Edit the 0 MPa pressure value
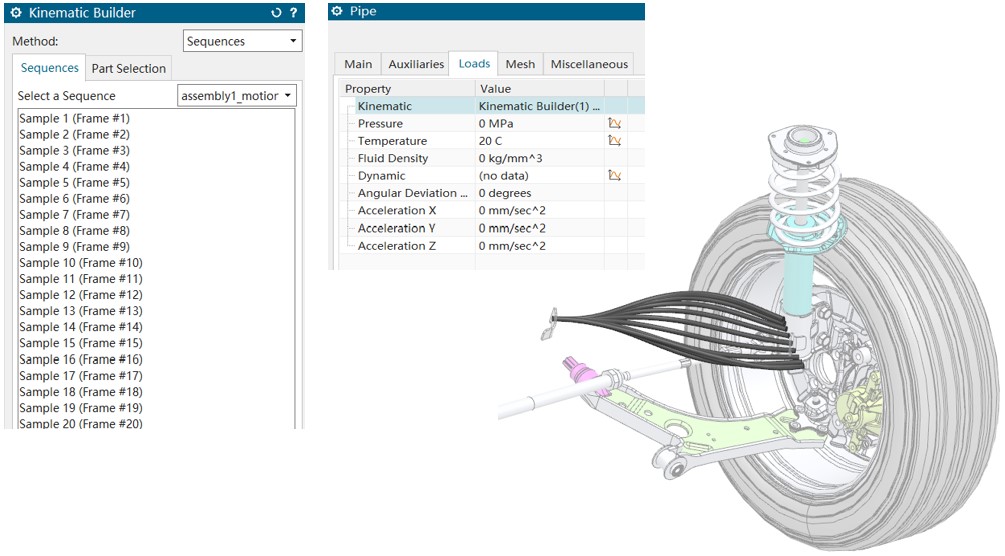 click(540, 123)
